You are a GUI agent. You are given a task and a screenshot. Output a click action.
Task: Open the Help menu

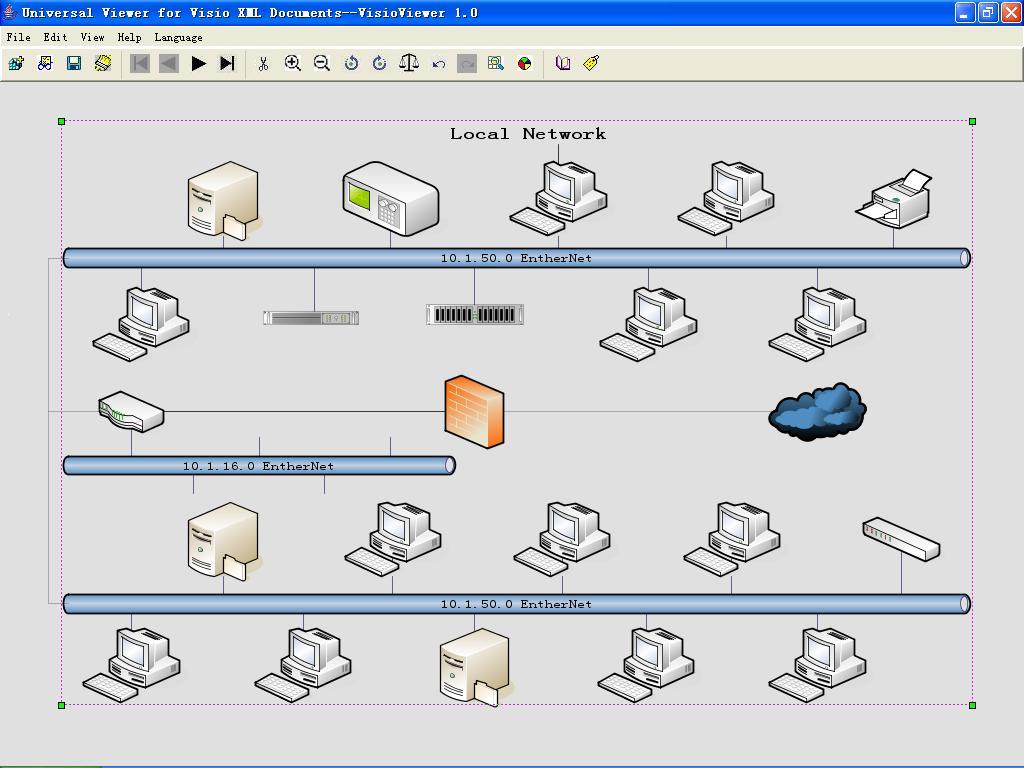(x=129, y=37)
